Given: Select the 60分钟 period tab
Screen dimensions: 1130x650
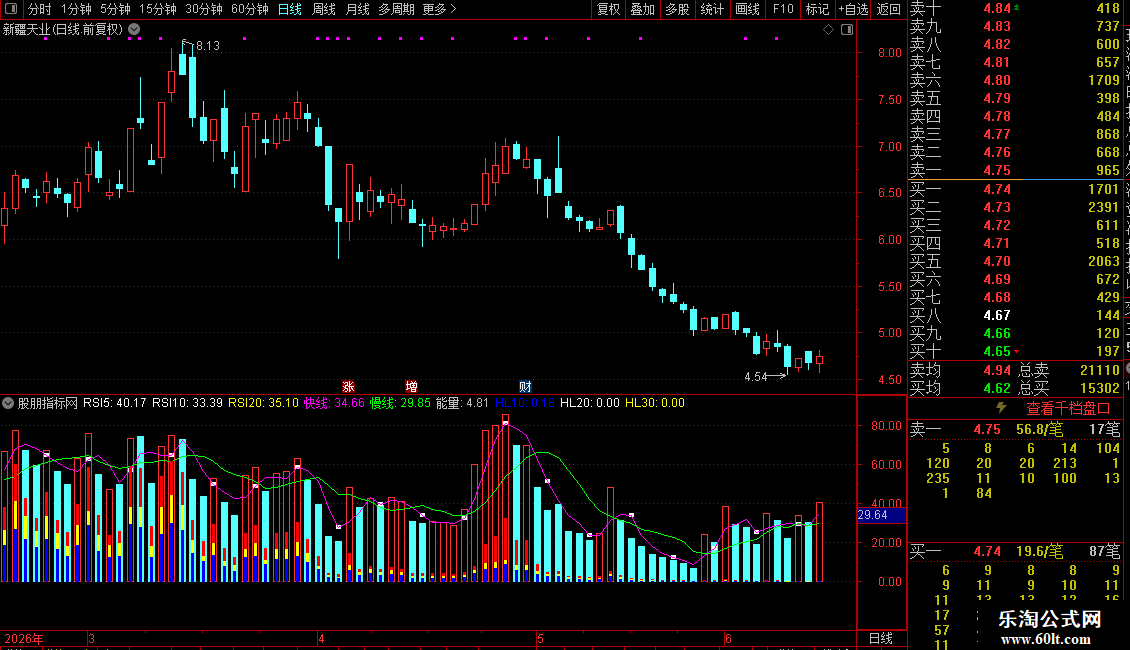Looking at the screenshot, I should (x=249, y=9).
